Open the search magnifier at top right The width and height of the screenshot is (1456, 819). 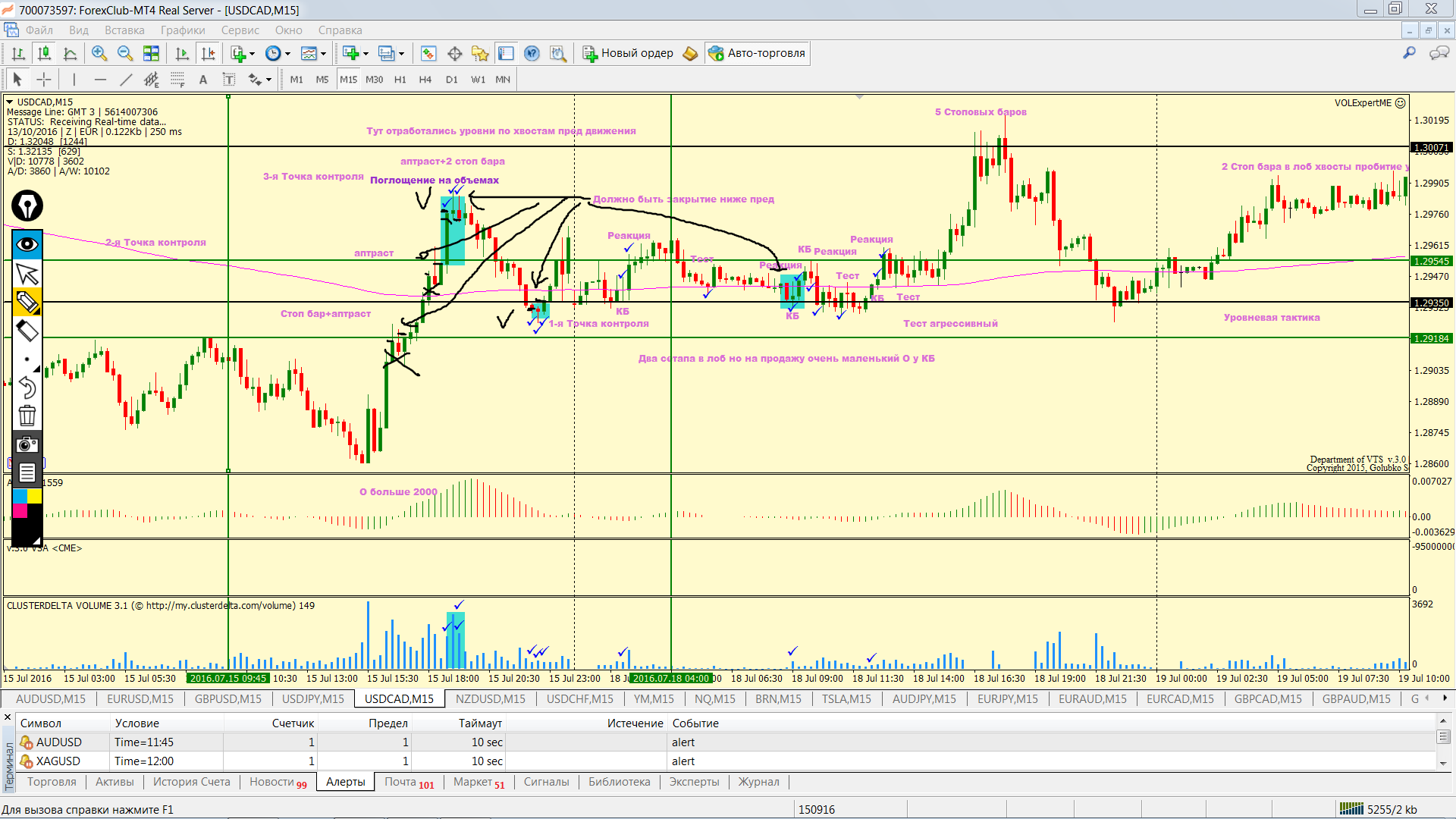click(x=1409, y=53)
